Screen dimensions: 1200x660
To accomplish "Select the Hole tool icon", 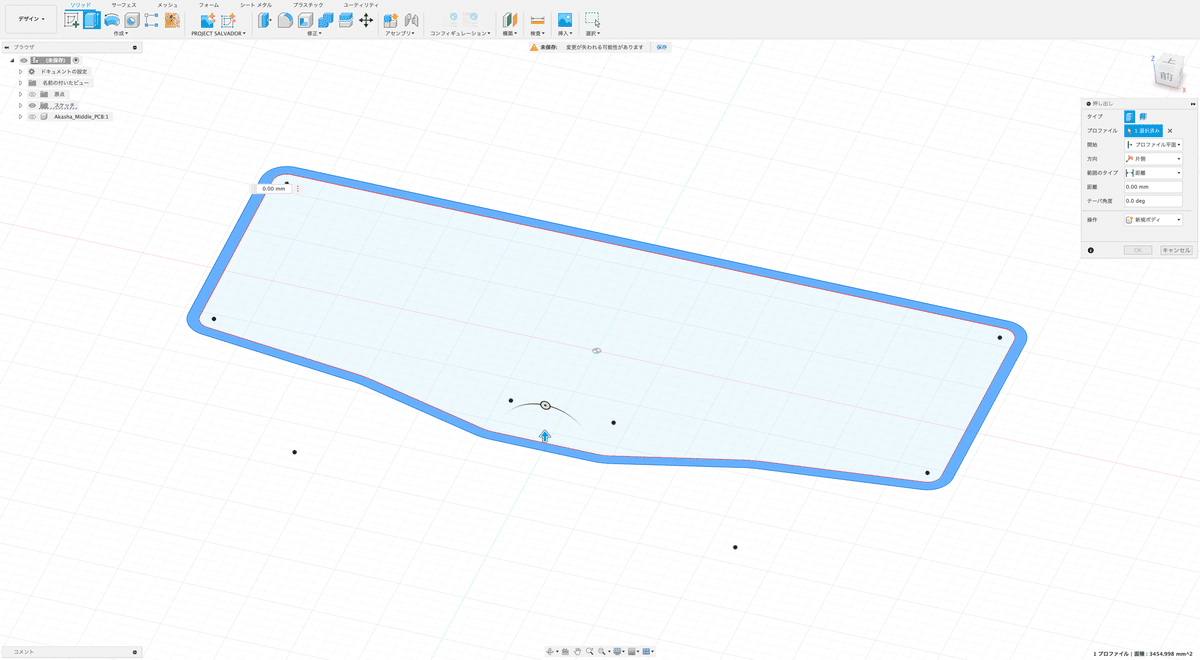I will pos(132,20).
